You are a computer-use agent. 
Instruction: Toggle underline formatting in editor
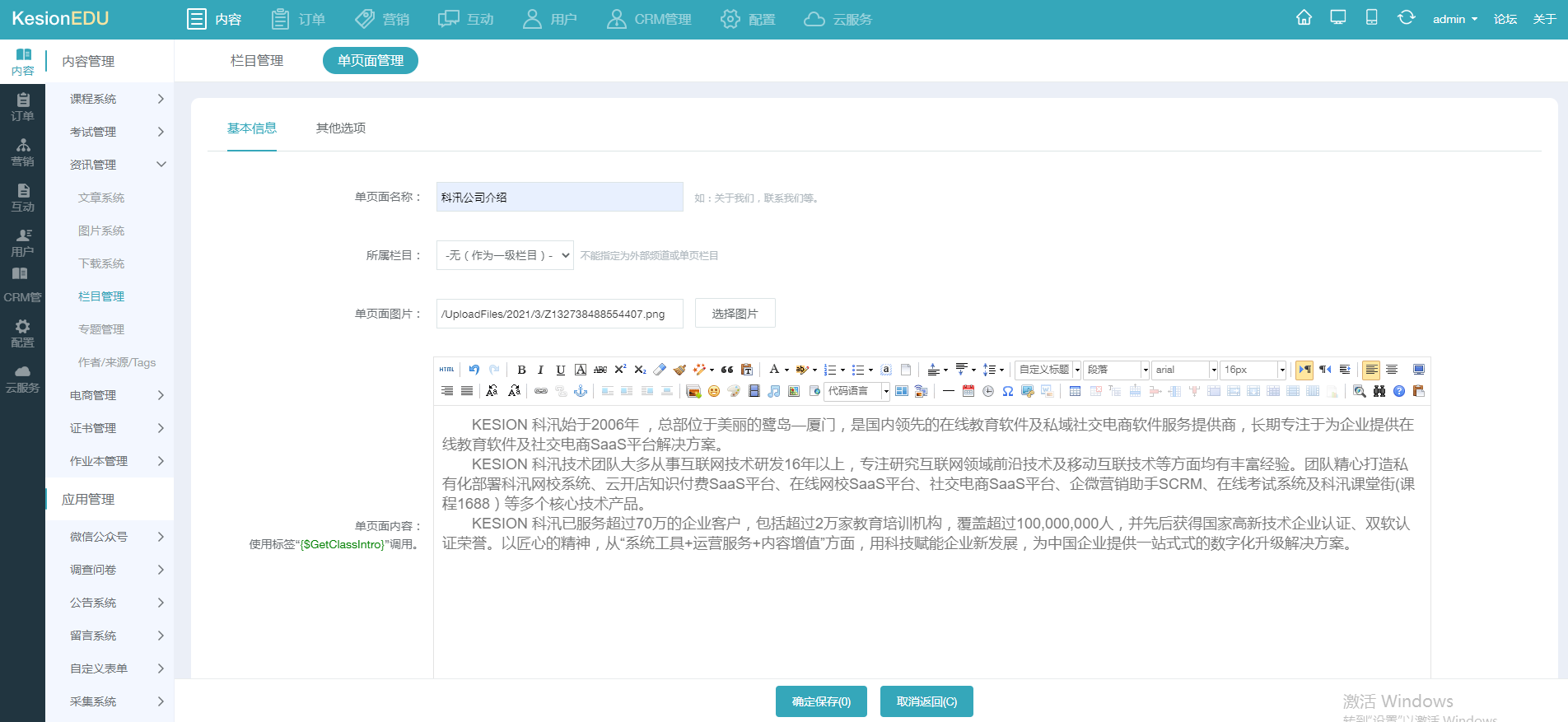pyautogui.click(x=561, y=370)
